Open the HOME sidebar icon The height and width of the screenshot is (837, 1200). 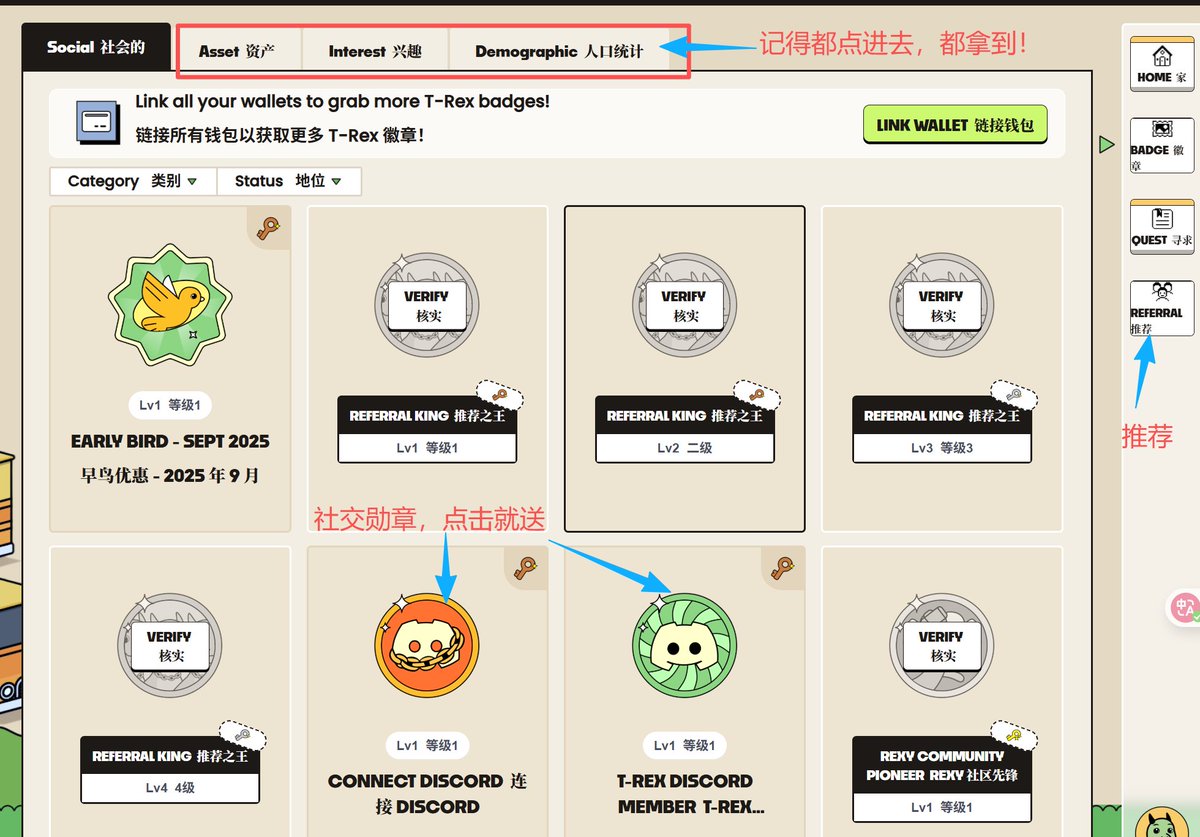click(x=1161, y=64)
